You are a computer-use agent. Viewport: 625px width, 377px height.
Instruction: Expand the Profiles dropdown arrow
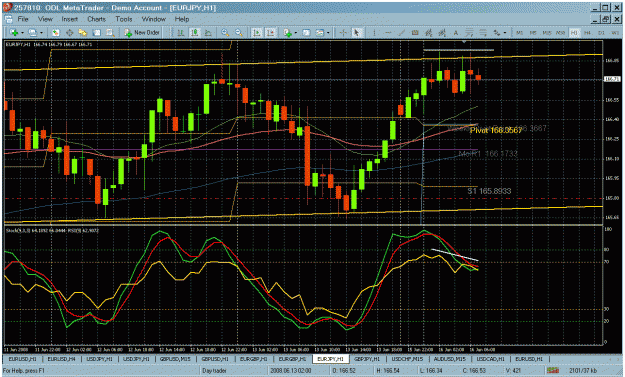coord(41,33)
